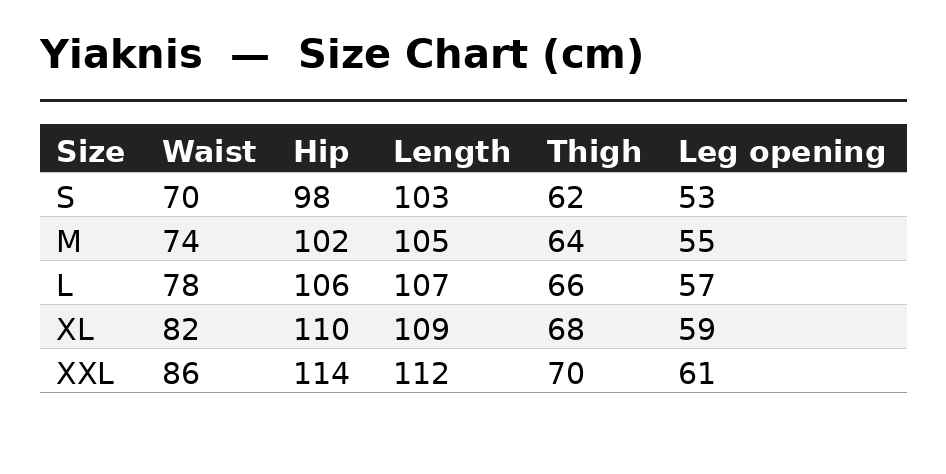Click the Size column header
Image resolution: width=946 pixels, height=474 pixels.
(x=90, y=151)
